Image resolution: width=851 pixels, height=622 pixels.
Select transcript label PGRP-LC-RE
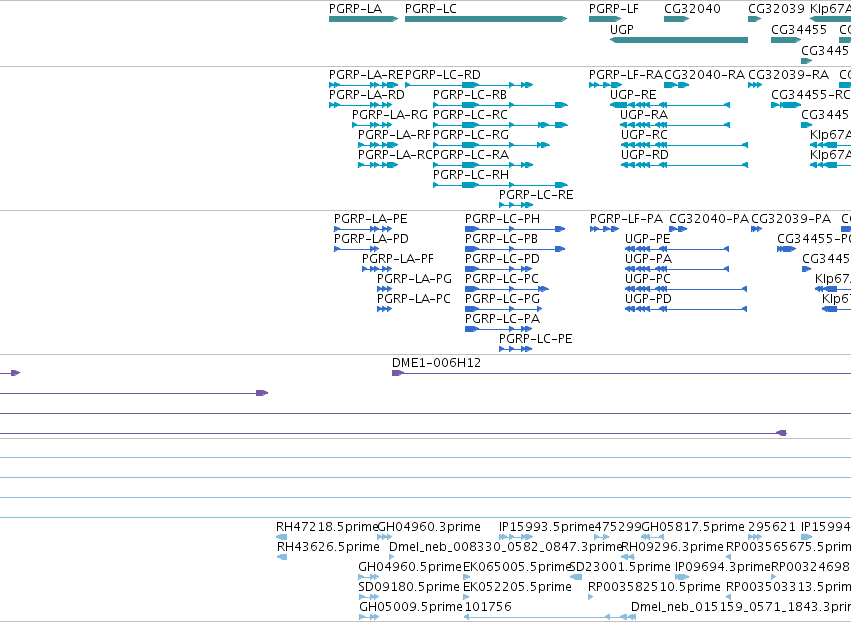[536, 195]
